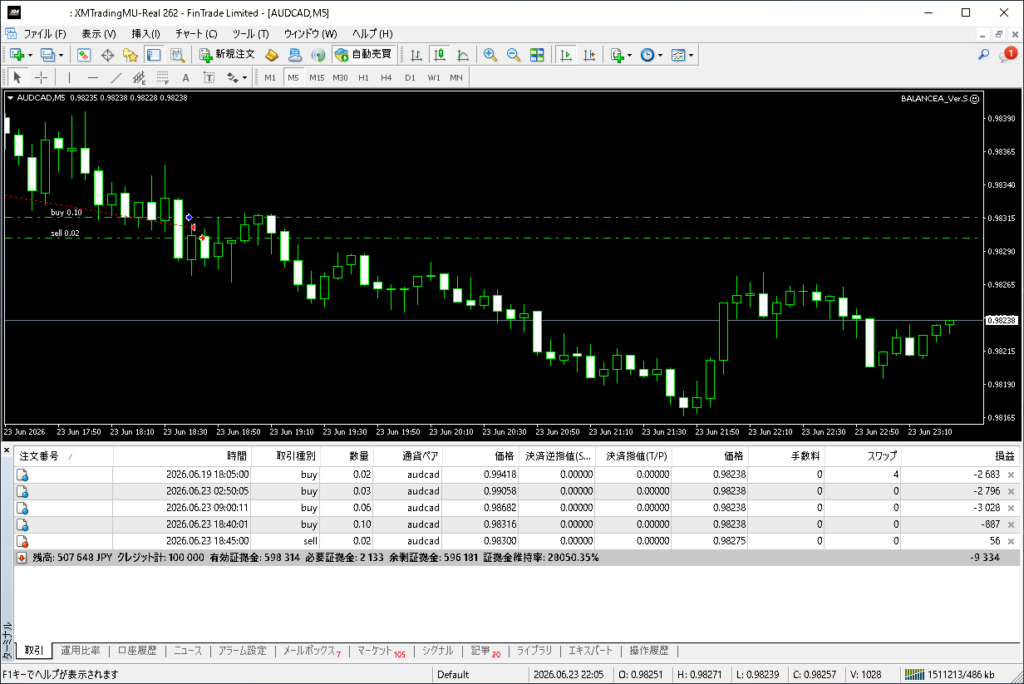The height and width of the screenshot is (684, 1024).
Task: Close the sell 0.02 order row
Action: click(x=1011, y=542)
